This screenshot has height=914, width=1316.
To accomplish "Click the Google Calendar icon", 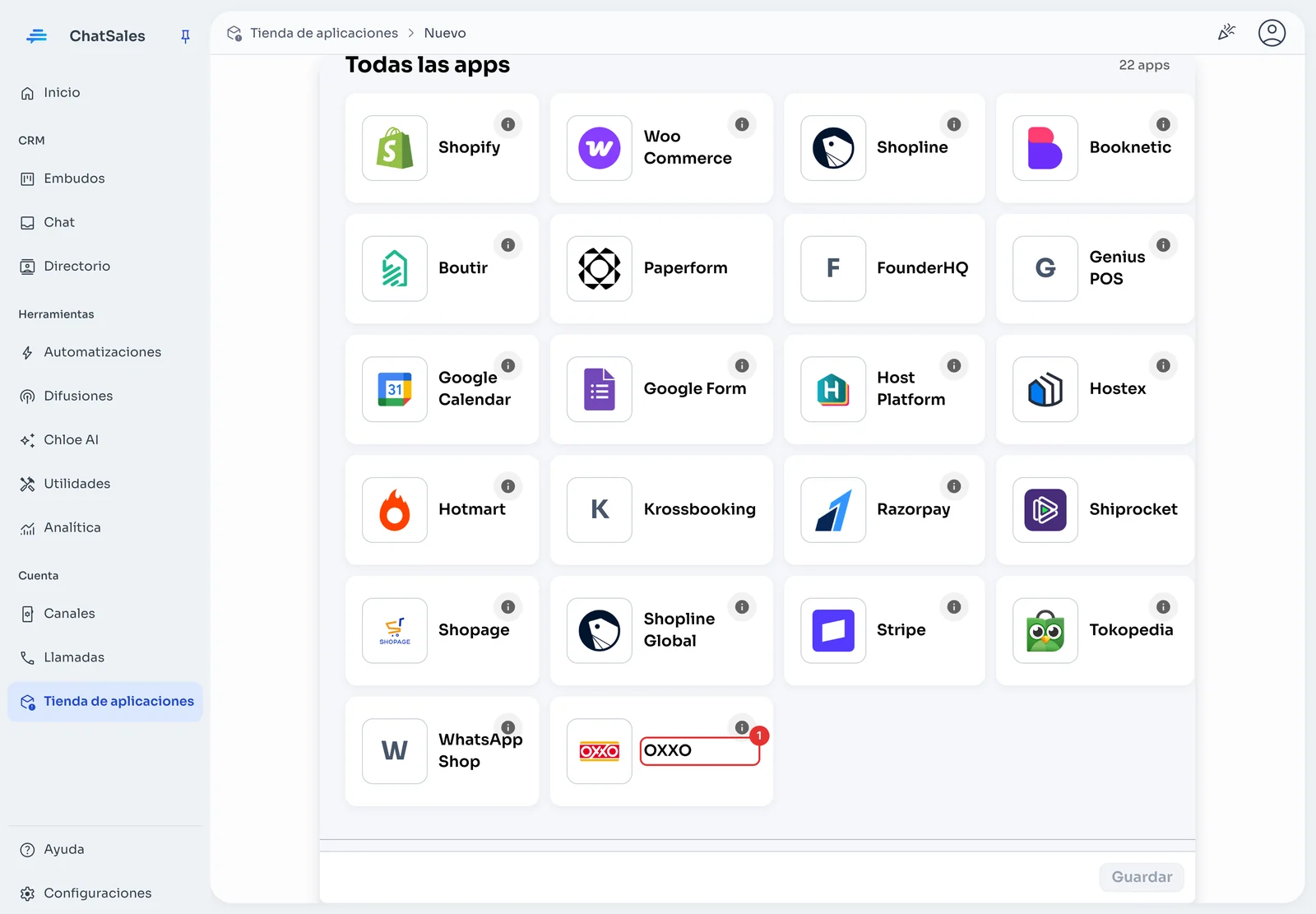I will click(x=395, y=389).
